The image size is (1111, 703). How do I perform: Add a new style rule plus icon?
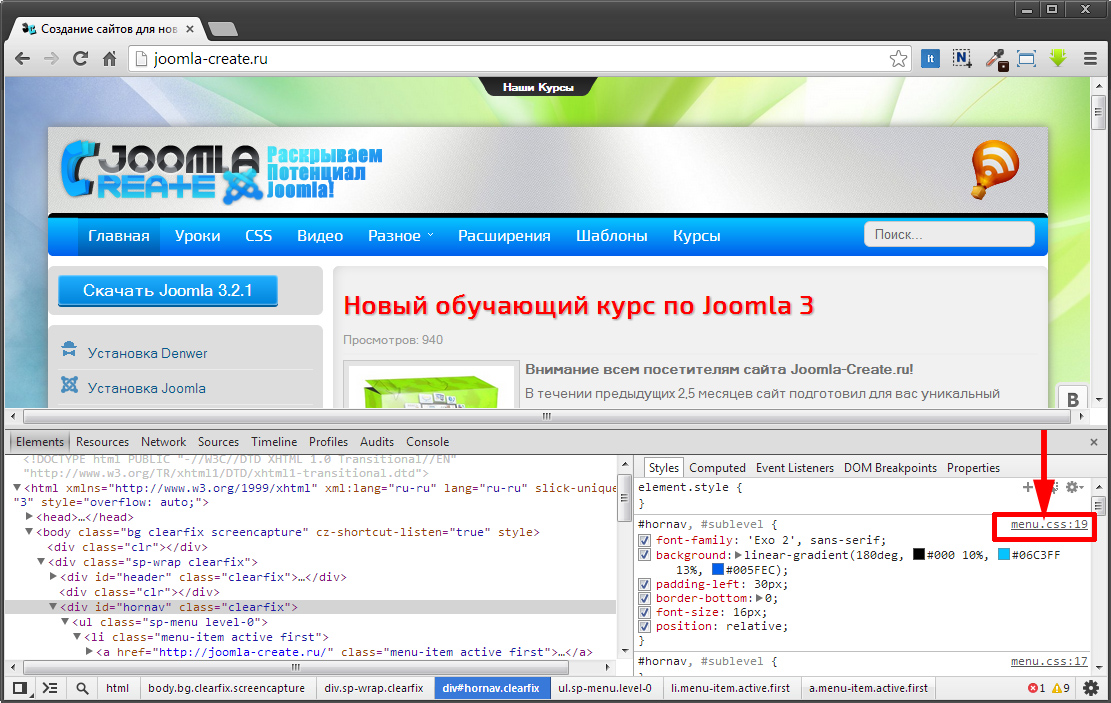(x=1027, y=487)
